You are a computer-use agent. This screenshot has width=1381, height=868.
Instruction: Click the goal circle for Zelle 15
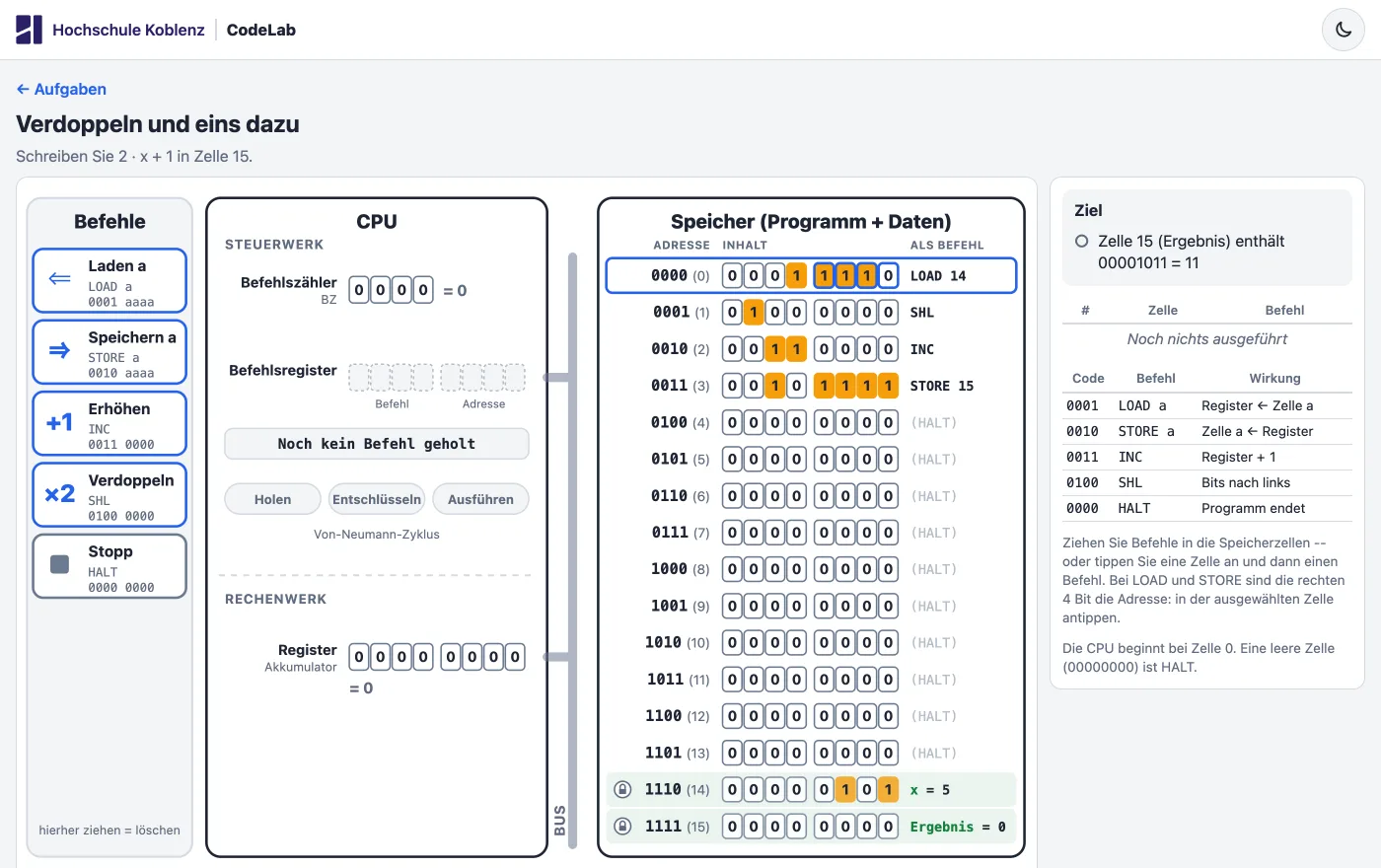click(1081, 241)
